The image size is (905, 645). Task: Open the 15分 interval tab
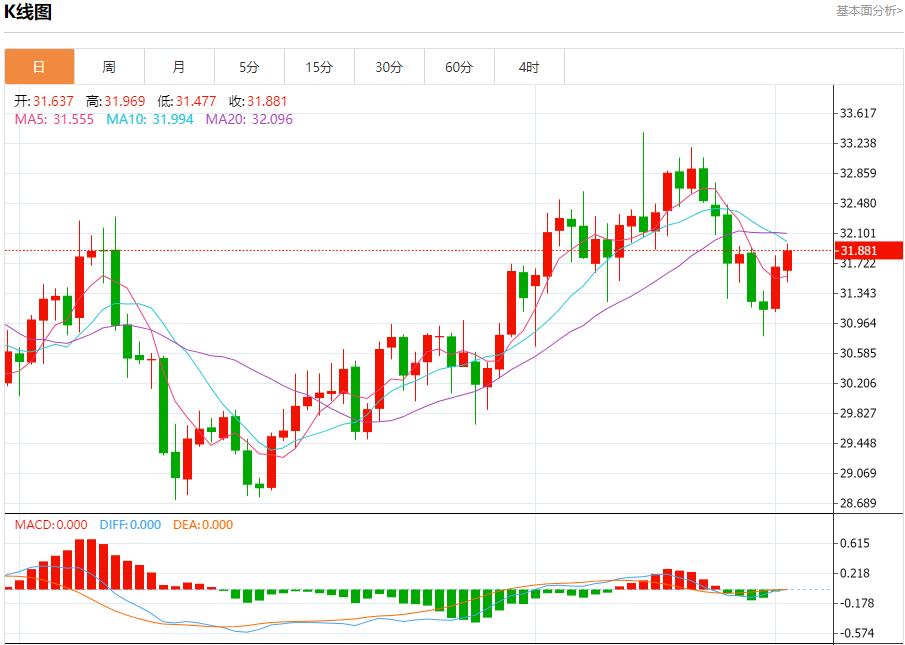(319, 67)
